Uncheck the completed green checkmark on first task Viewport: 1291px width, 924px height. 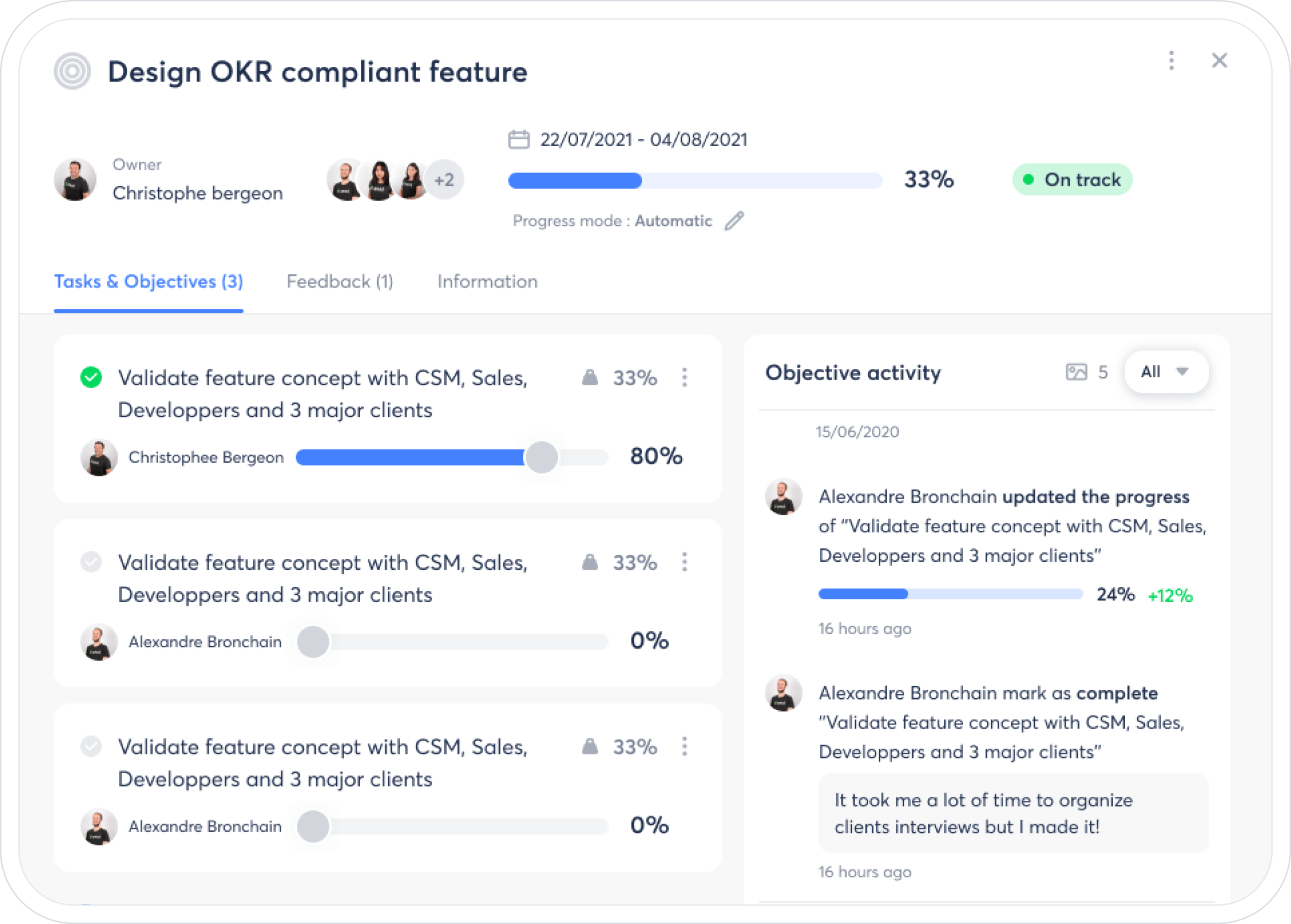point(91,378)
